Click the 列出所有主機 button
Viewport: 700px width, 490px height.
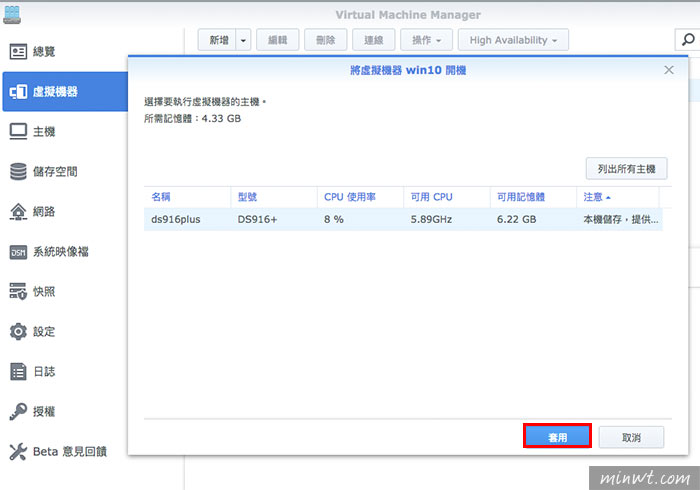pyautogui.click(x=626, y=169)
